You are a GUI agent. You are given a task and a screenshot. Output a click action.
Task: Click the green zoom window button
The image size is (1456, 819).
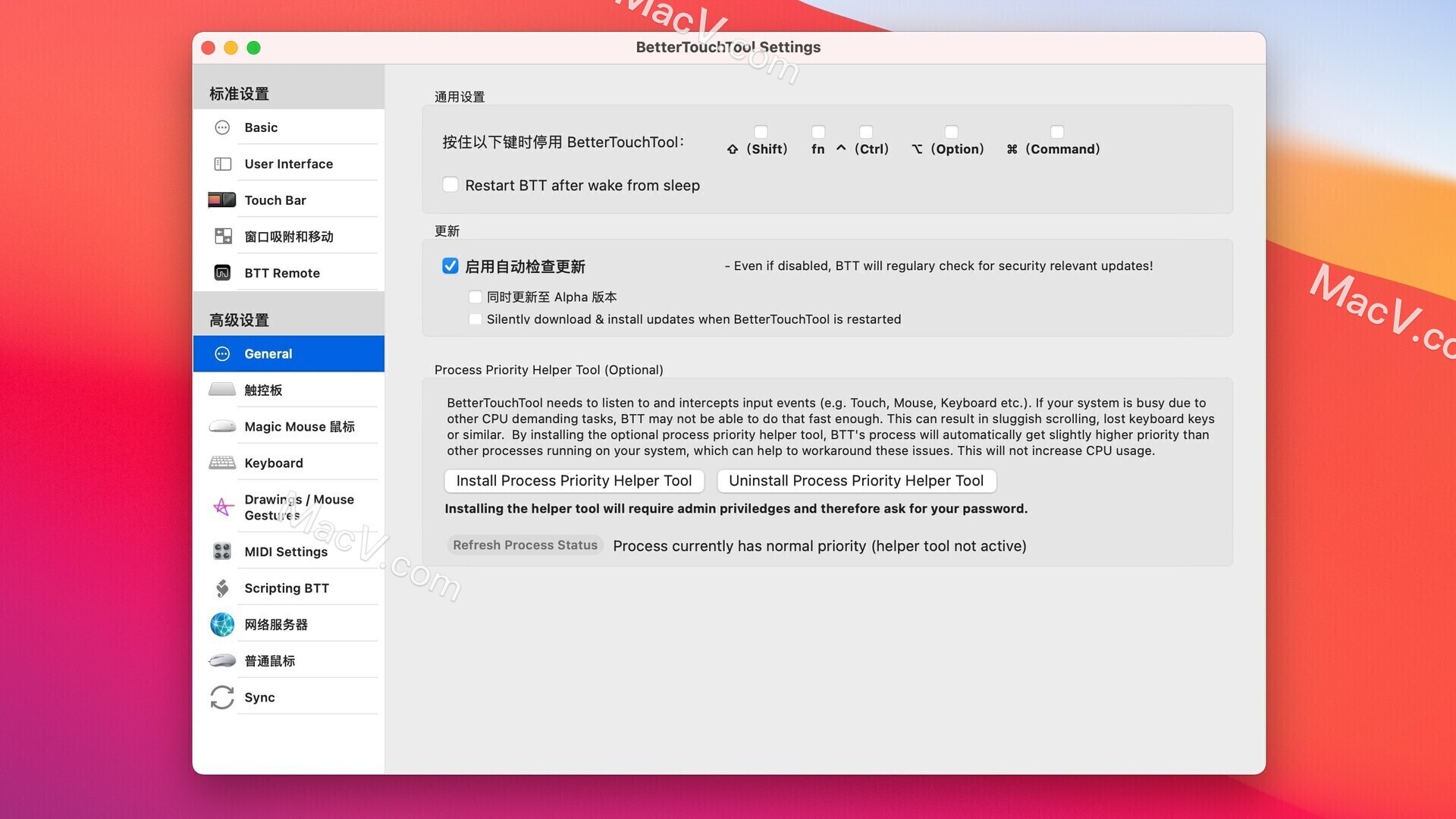[x=254, y=48]
